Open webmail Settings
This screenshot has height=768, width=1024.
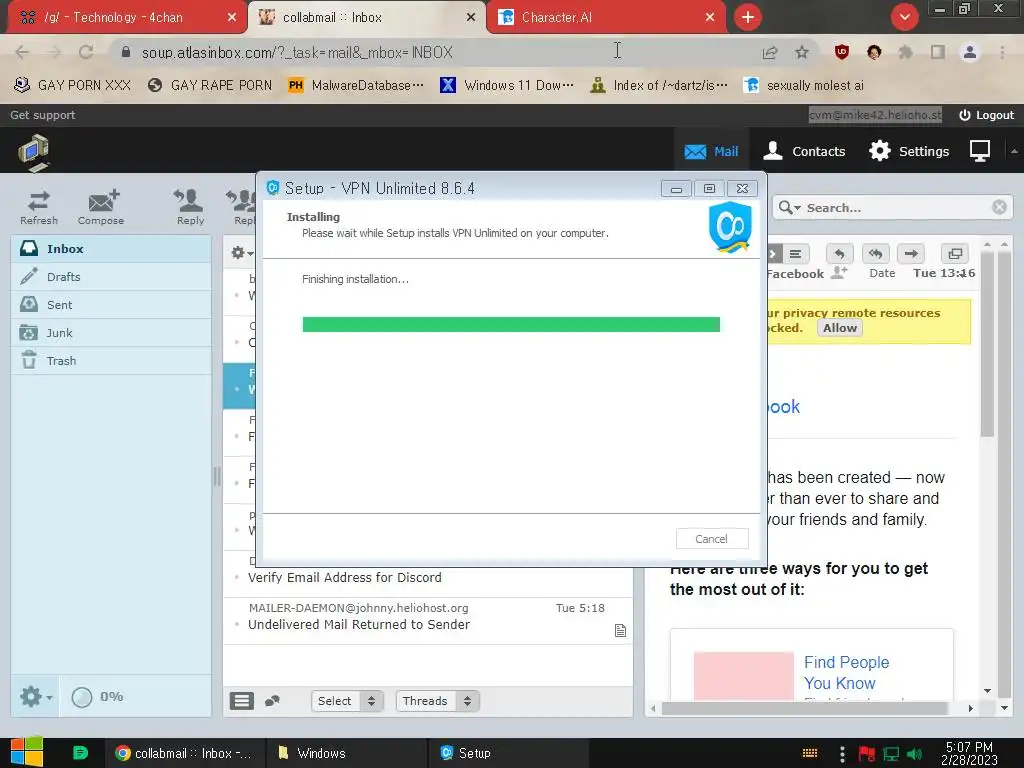tap(909, 152)
